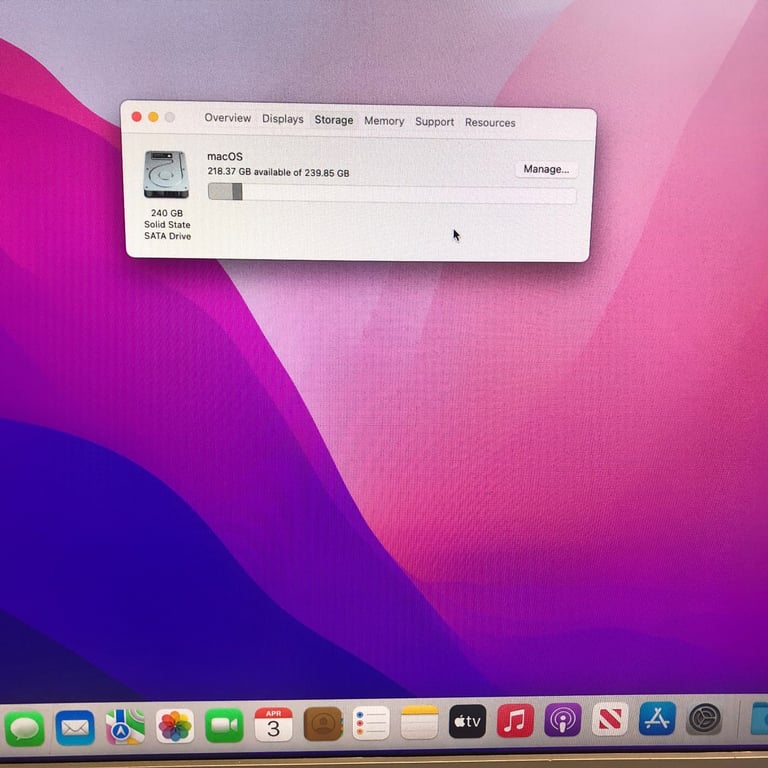Launch Apple TV from the Dock

pyautogui.click(x=467, y=721)
